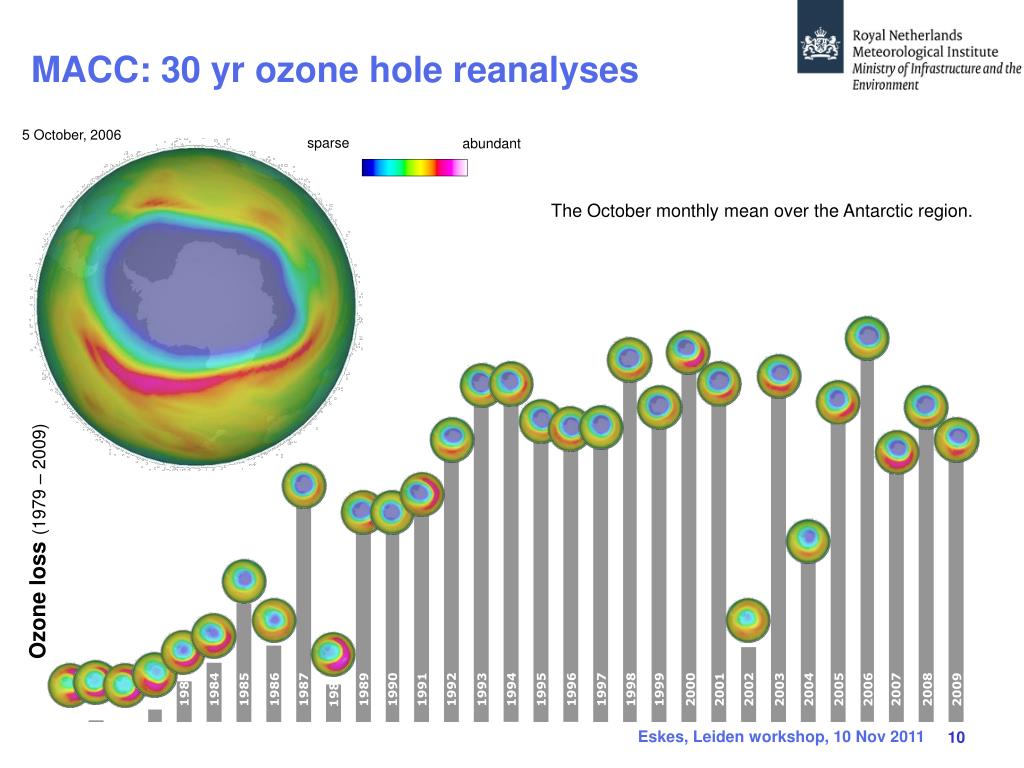Select the ozone globe thumbnail above the 2003 bar

(779, 376)
